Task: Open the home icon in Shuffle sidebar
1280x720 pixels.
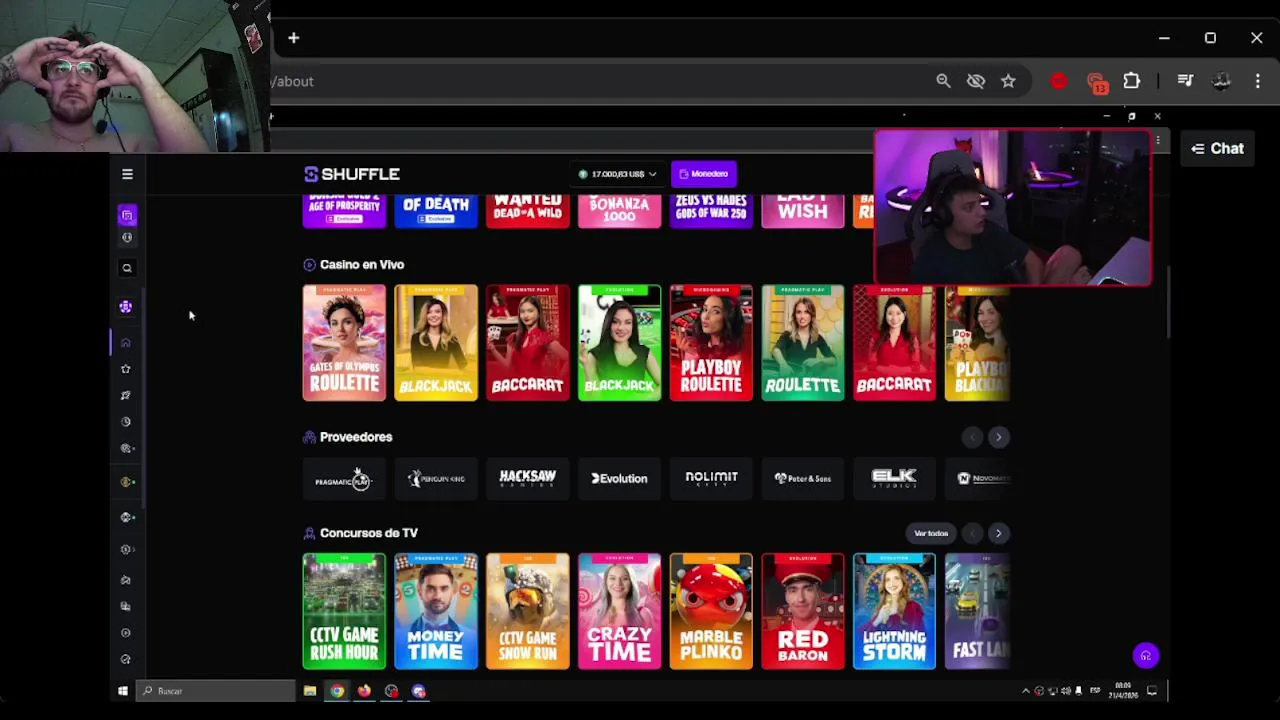Action: point(126,343)
